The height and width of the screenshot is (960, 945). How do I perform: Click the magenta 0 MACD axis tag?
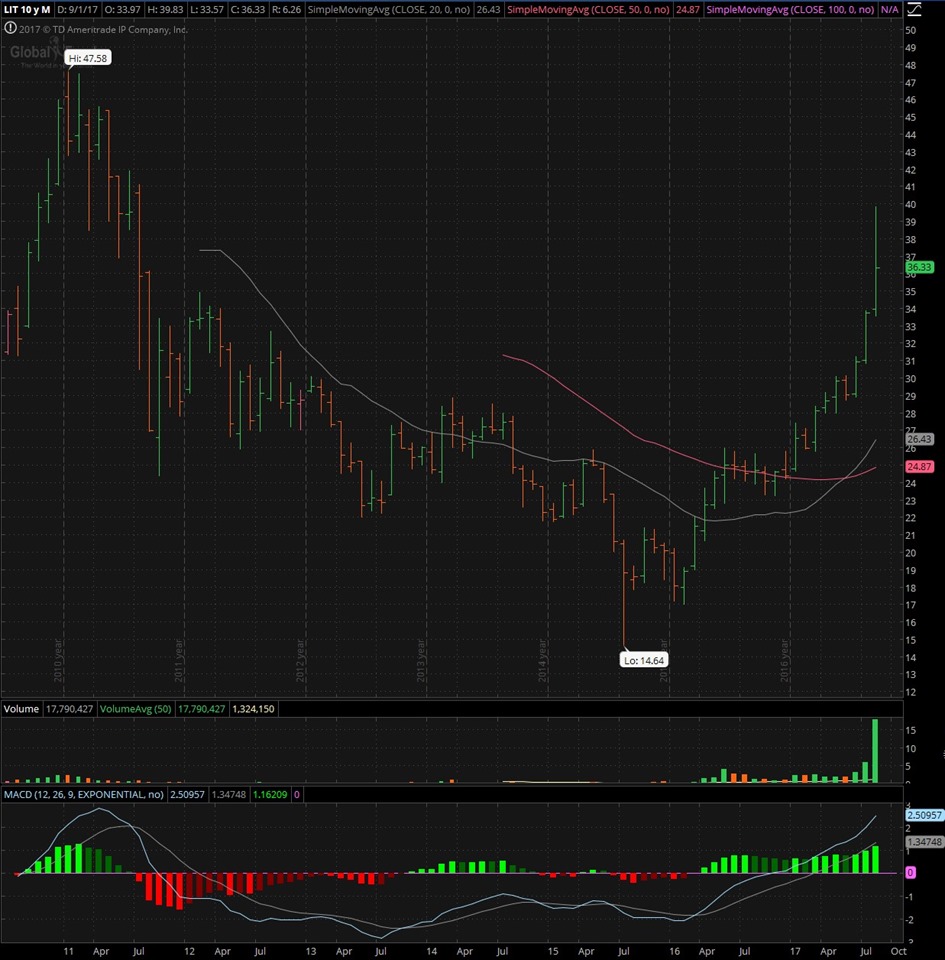coord(911,872)
